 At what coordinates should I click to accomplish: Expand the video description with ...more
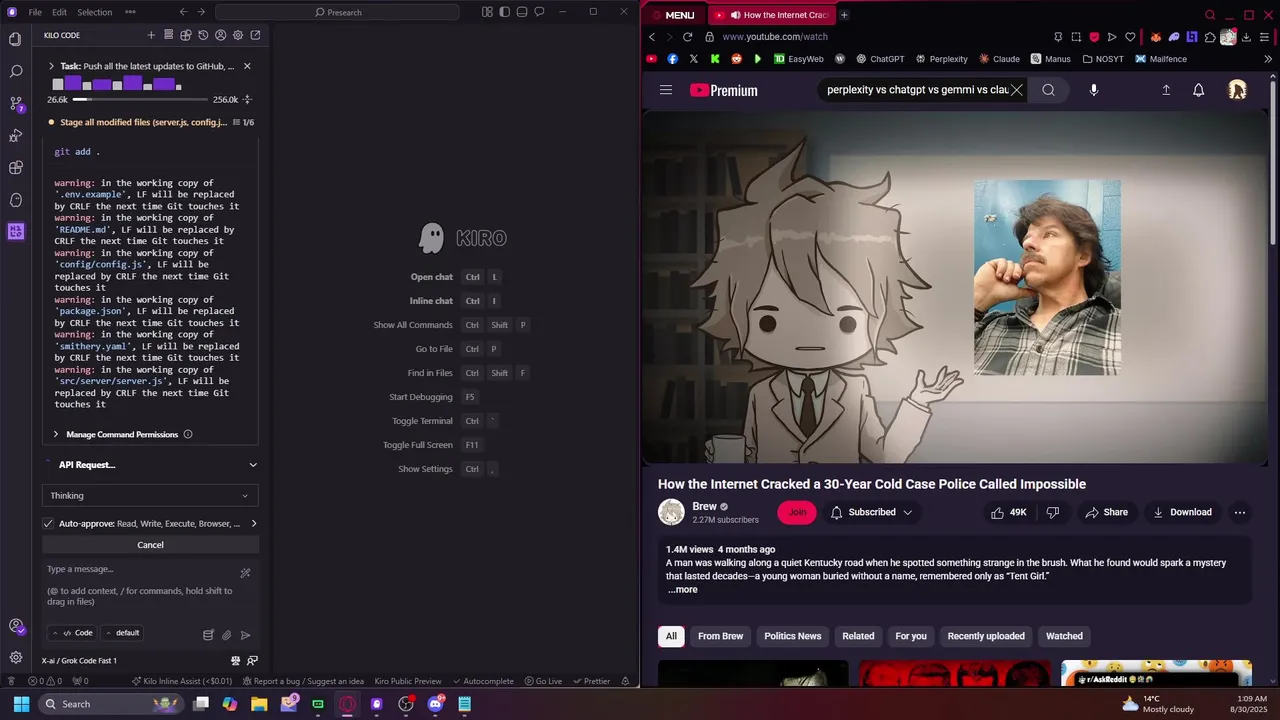pos(683,590)
